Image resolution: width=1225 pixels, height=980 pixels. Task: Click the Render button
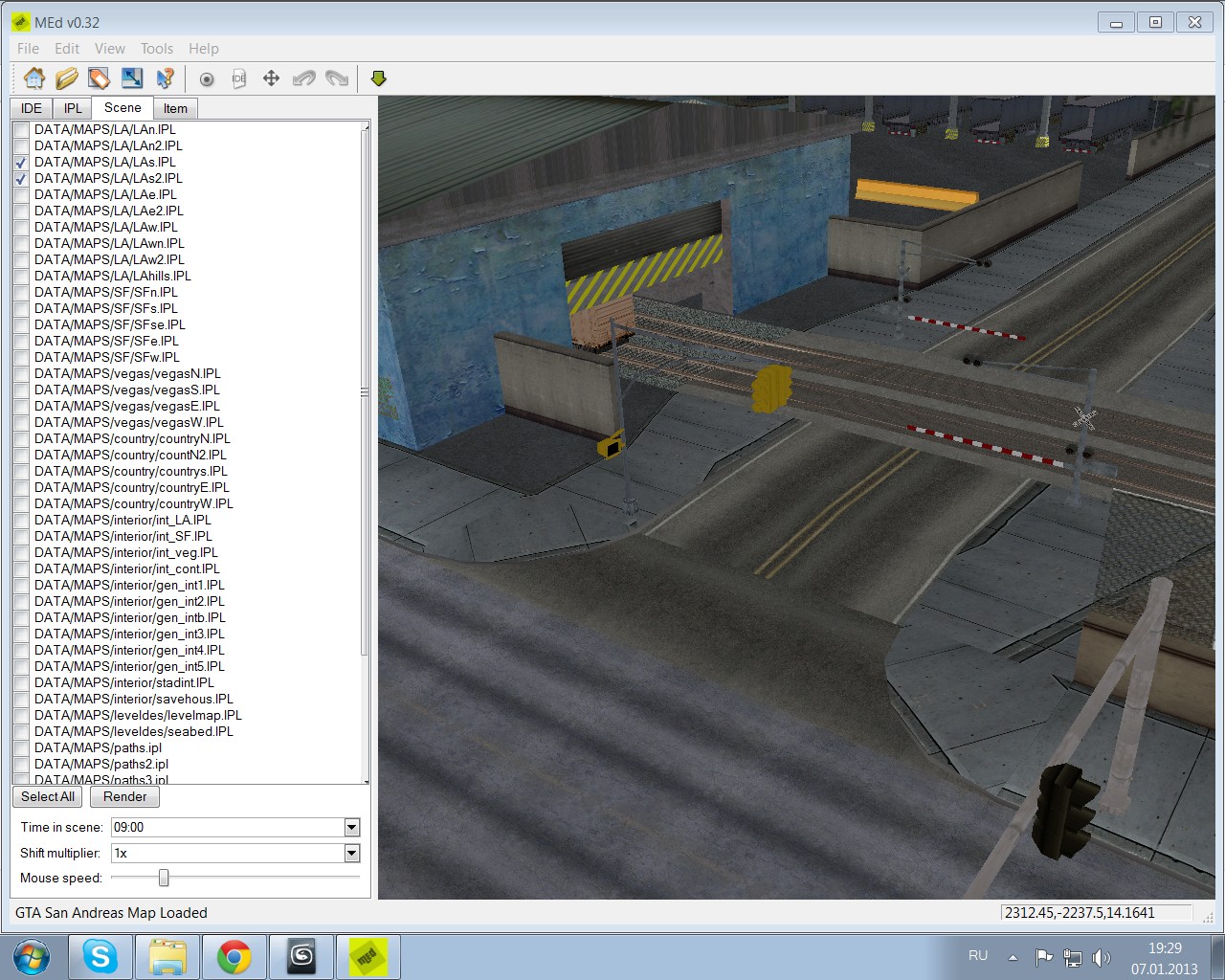pos(125,796)
